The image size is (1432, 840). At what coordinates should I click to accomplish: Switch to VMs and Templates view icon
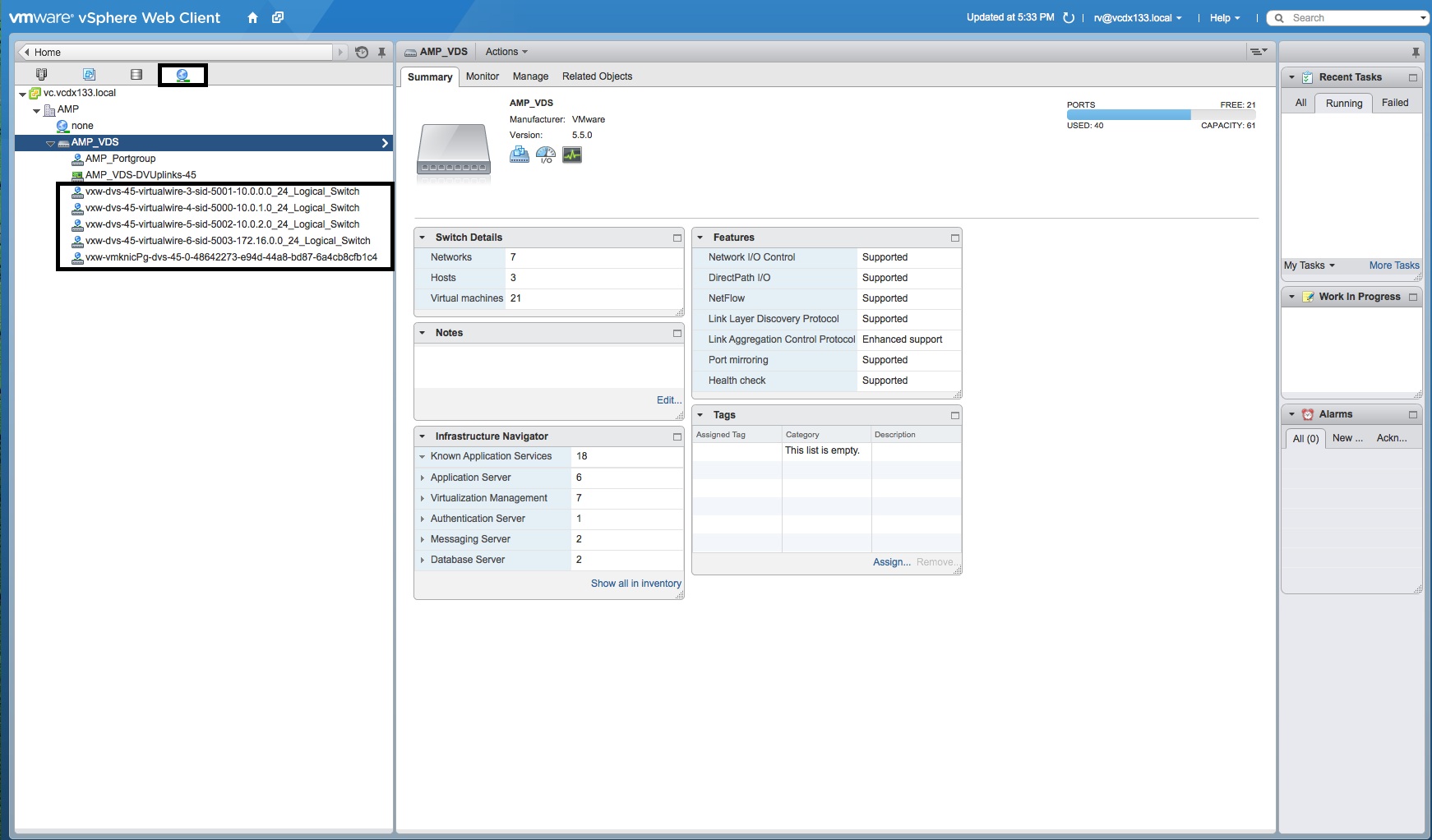(x=90, y=75)
